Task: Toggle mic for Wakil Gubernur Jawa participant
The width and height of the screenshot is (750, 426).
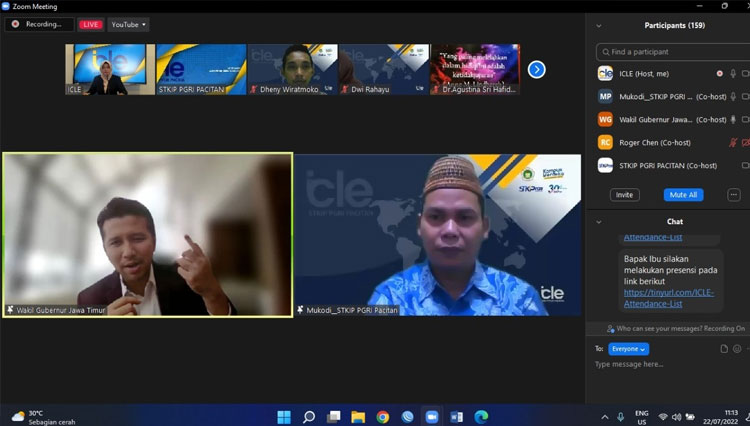Action: pos(733,119)
